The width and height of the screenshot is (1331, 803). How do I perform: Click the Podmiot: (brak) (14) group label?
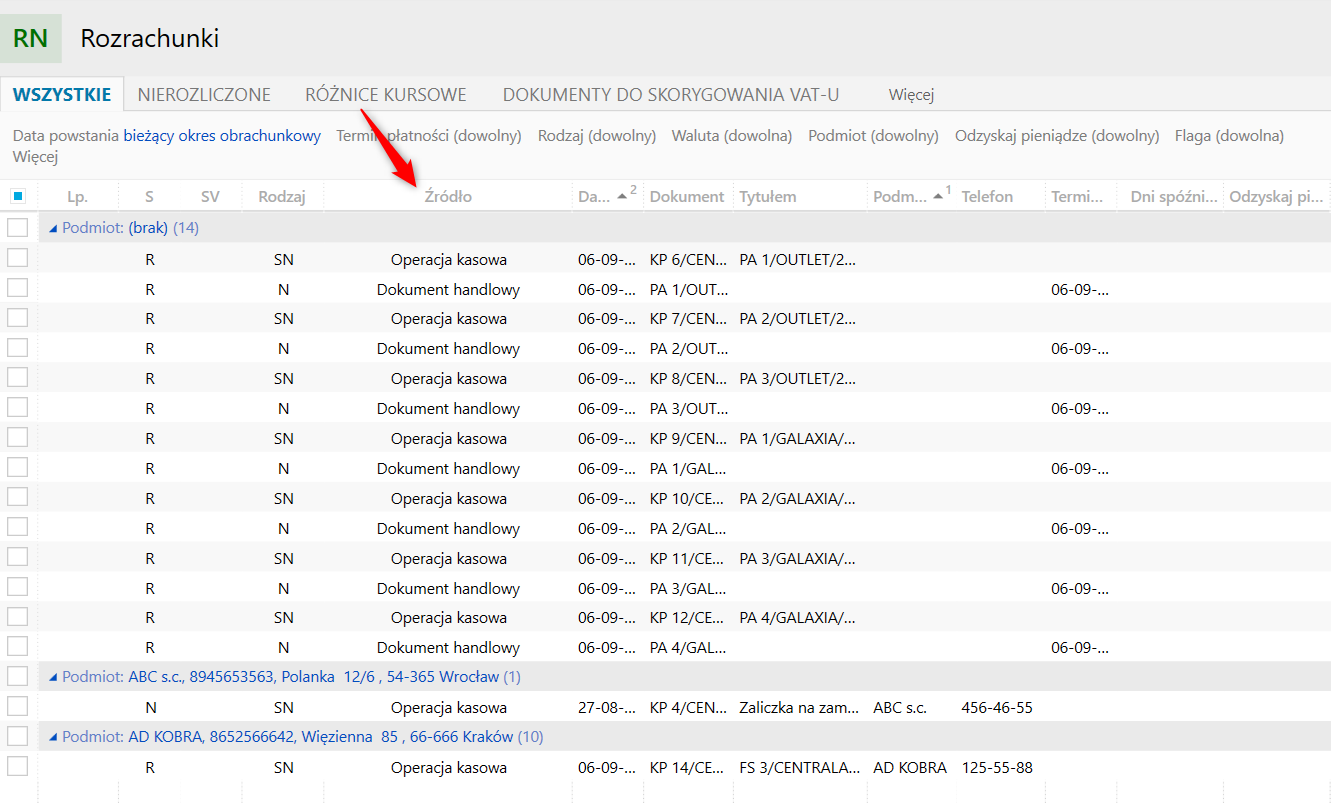tap(130, 228)
